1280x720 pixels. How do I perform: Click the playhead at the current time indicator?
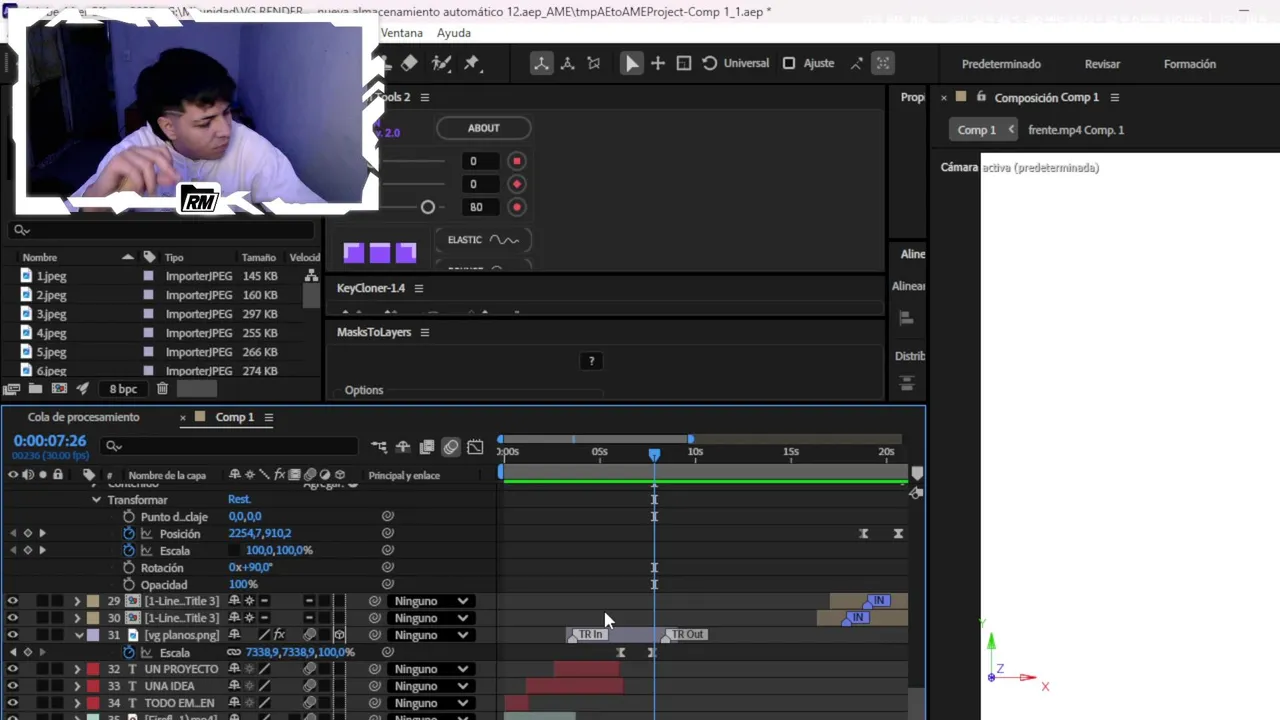[x=654, y=453]
